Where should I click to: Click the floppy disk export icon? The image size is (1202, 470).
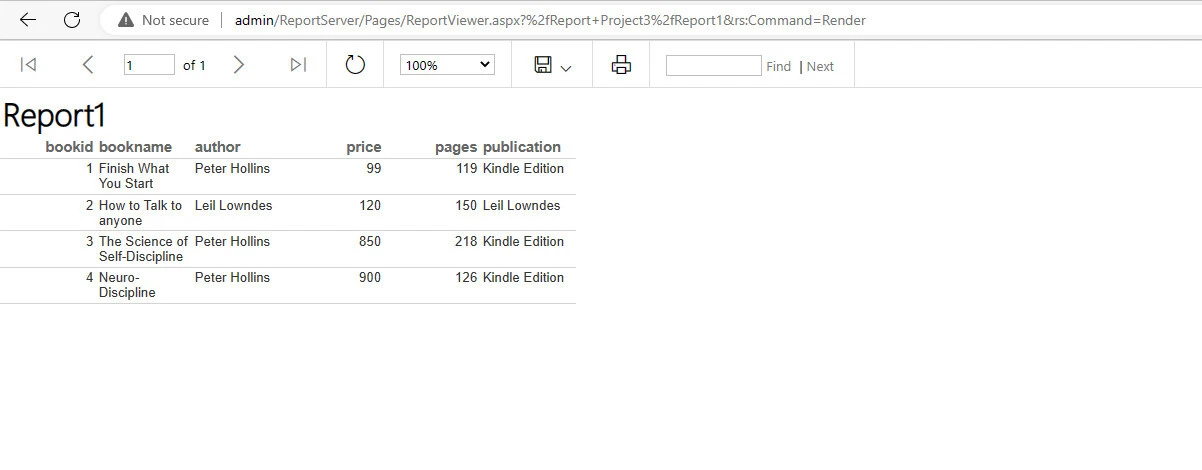click(543, 65)
